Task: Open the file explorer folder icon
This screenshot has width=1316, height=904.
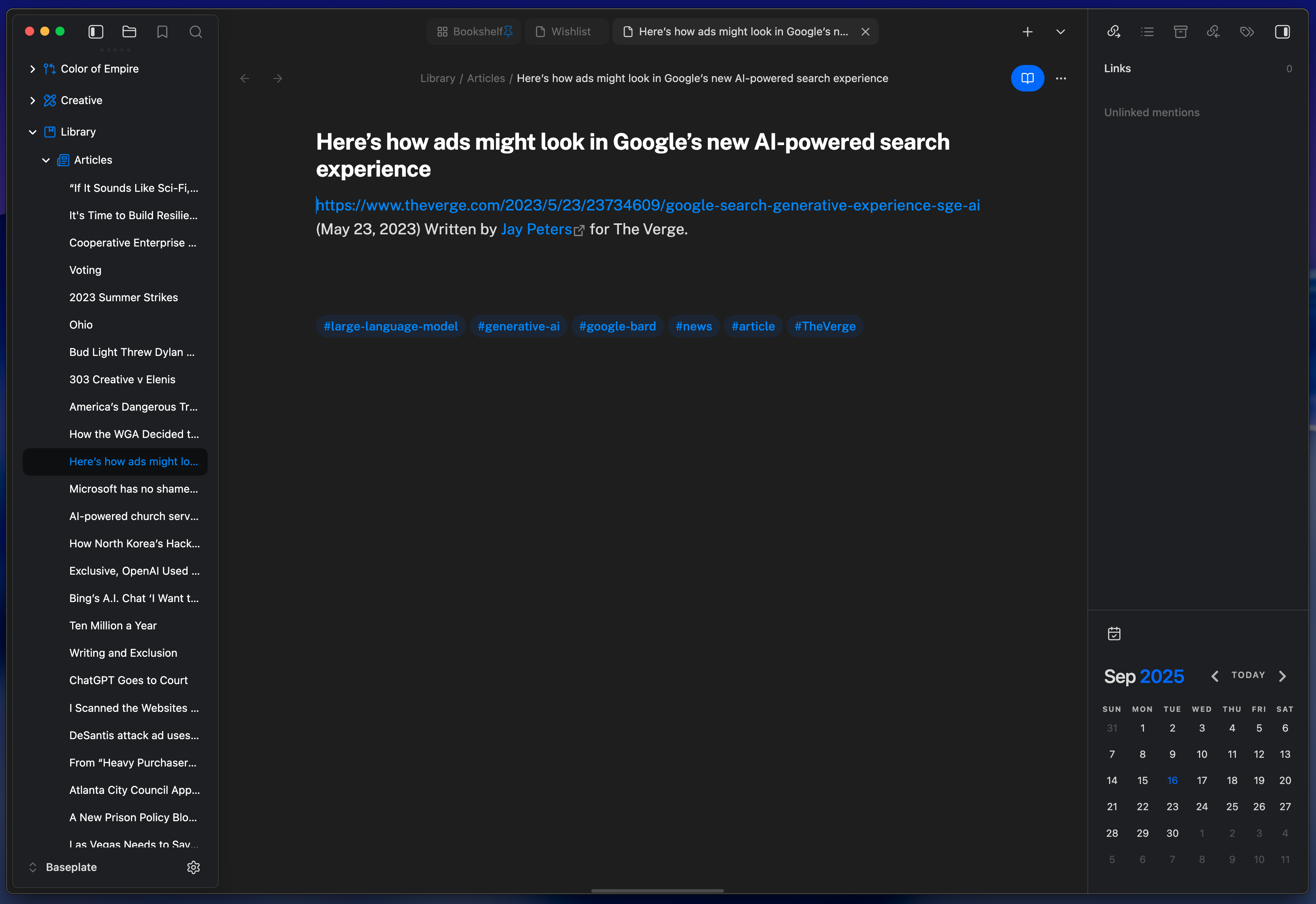Action: (x=129, y=32)
